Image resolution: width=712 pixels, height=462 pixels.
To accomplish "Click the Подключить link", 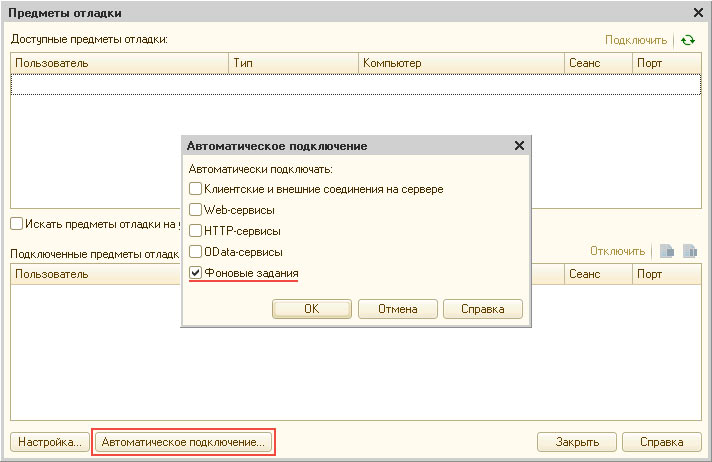I will 636,40.
